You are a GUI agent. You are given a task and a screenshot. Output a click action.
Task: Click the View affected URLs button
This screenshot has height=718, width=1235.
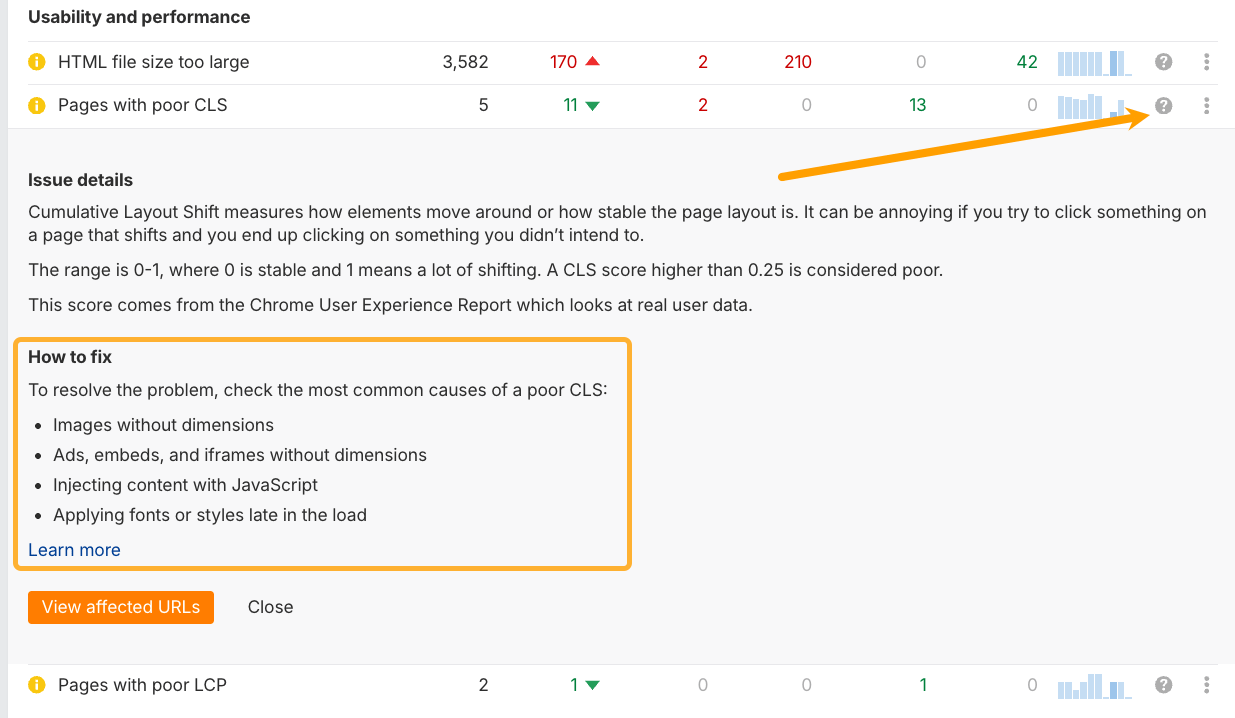tap(120, 607)
